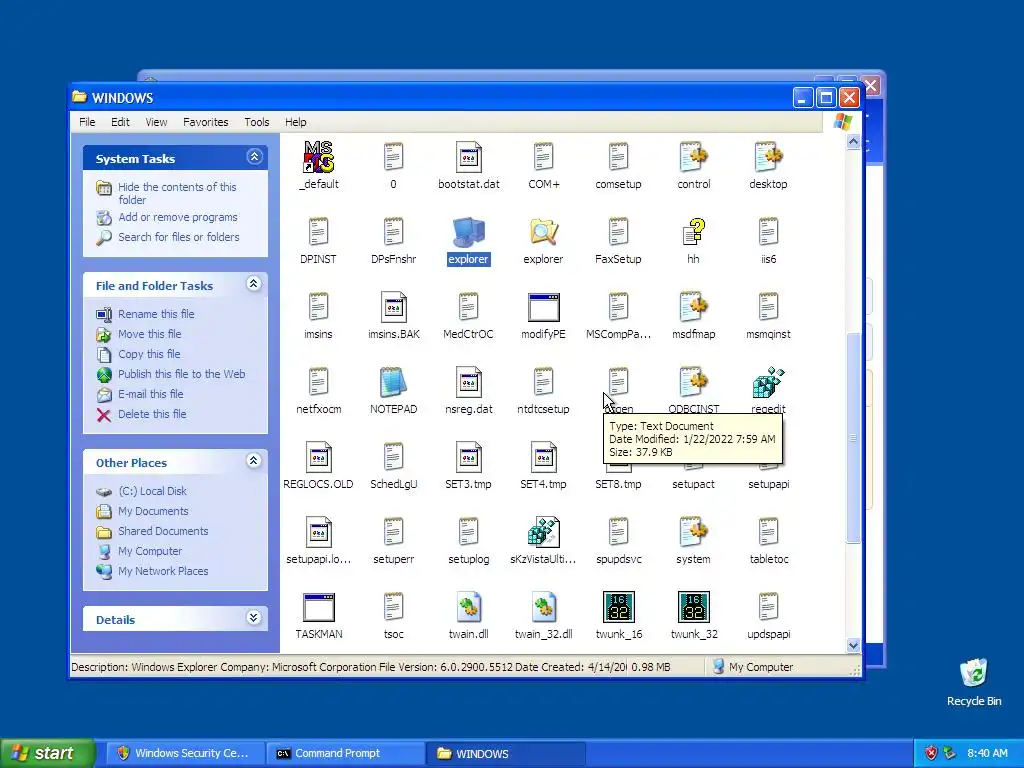The height and width of the screenshot is (768, 1024).
Task: Click Move this file link
Action: (150, 334)
